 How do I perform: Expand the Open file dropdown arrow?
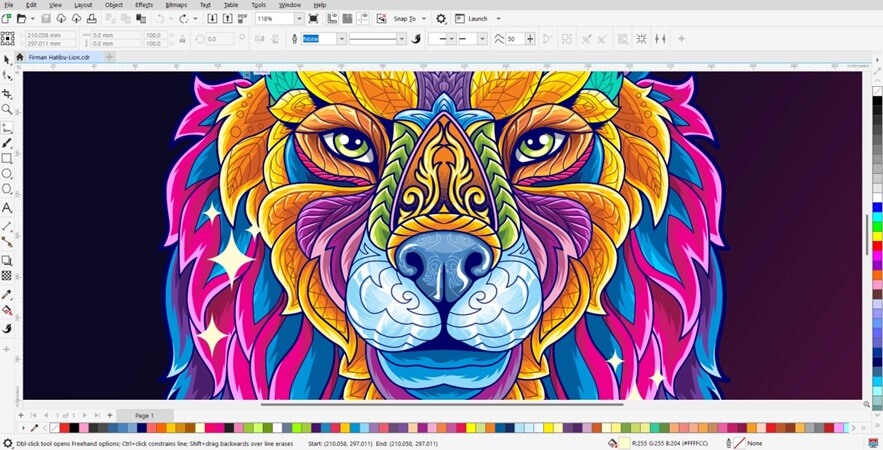(x=32, y=19)
